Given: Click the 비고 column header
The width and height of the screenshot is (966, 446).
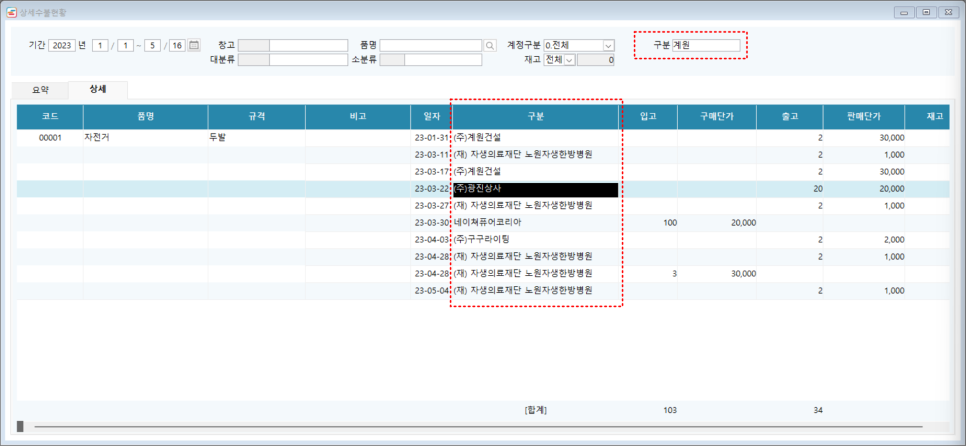Looking at the screenshot, I should pos(358,116).
